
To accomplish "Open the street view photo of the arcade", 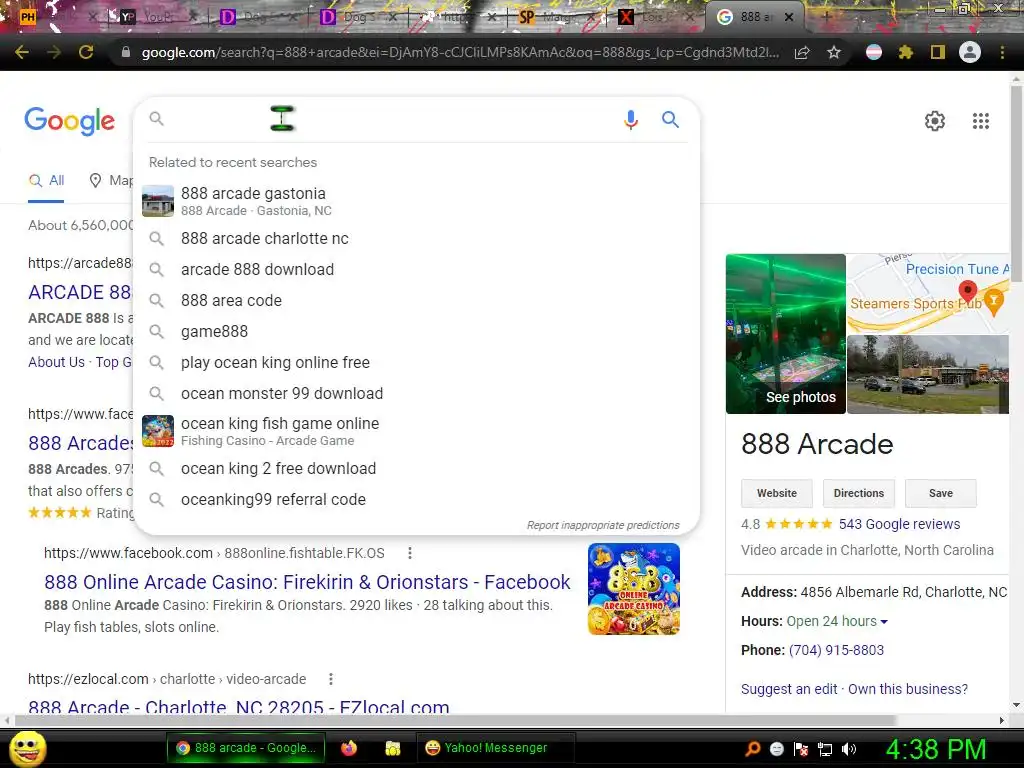I will tap(928, 374).
